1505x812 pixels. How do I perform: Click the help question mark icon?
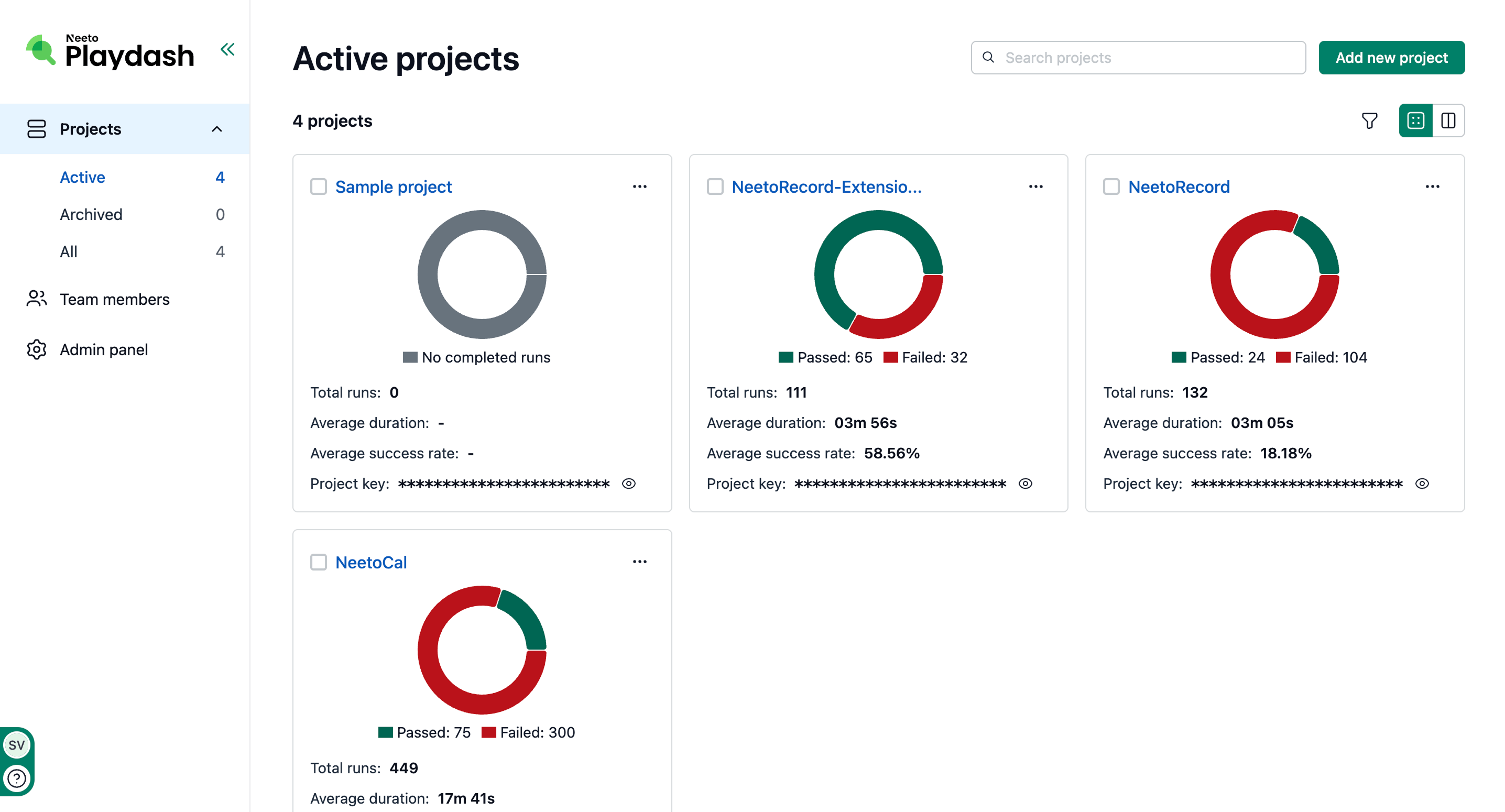point(17,777)
